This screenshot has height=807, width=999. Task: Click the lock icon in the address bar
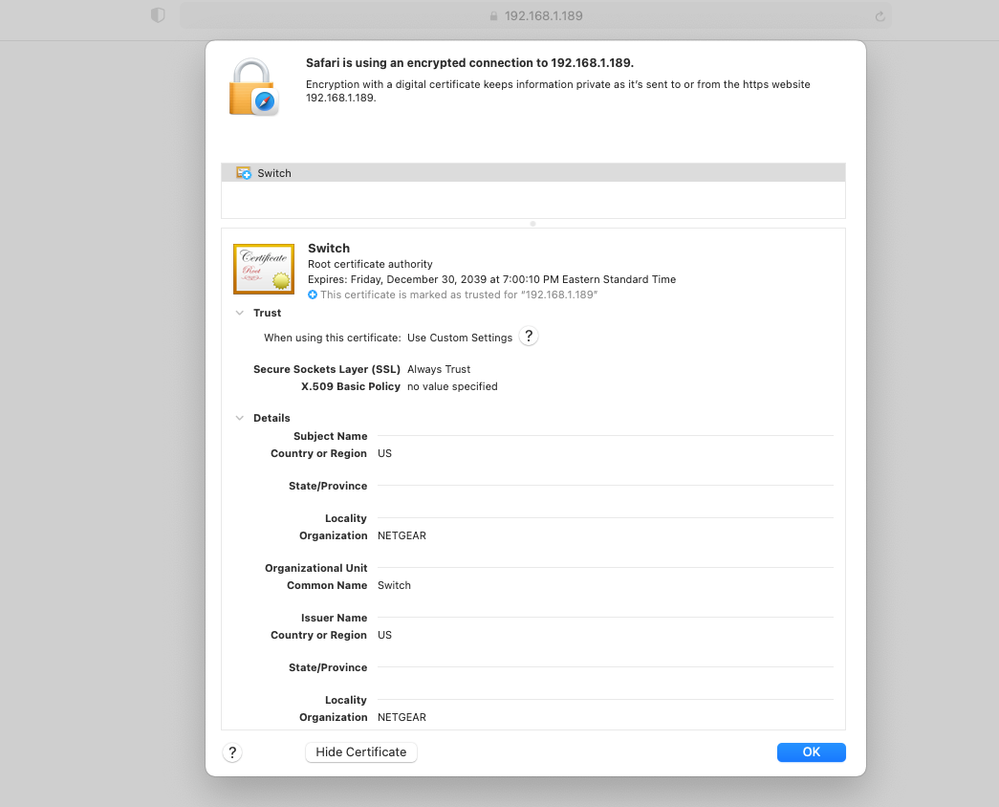point(493,16)
